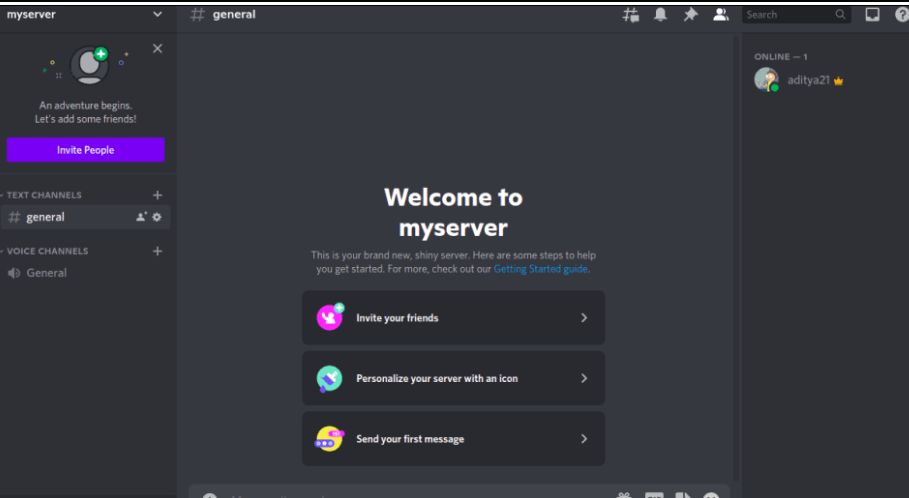Show pinned messages with the pin icon
This screenshot has height=498, width=909.
690,14
